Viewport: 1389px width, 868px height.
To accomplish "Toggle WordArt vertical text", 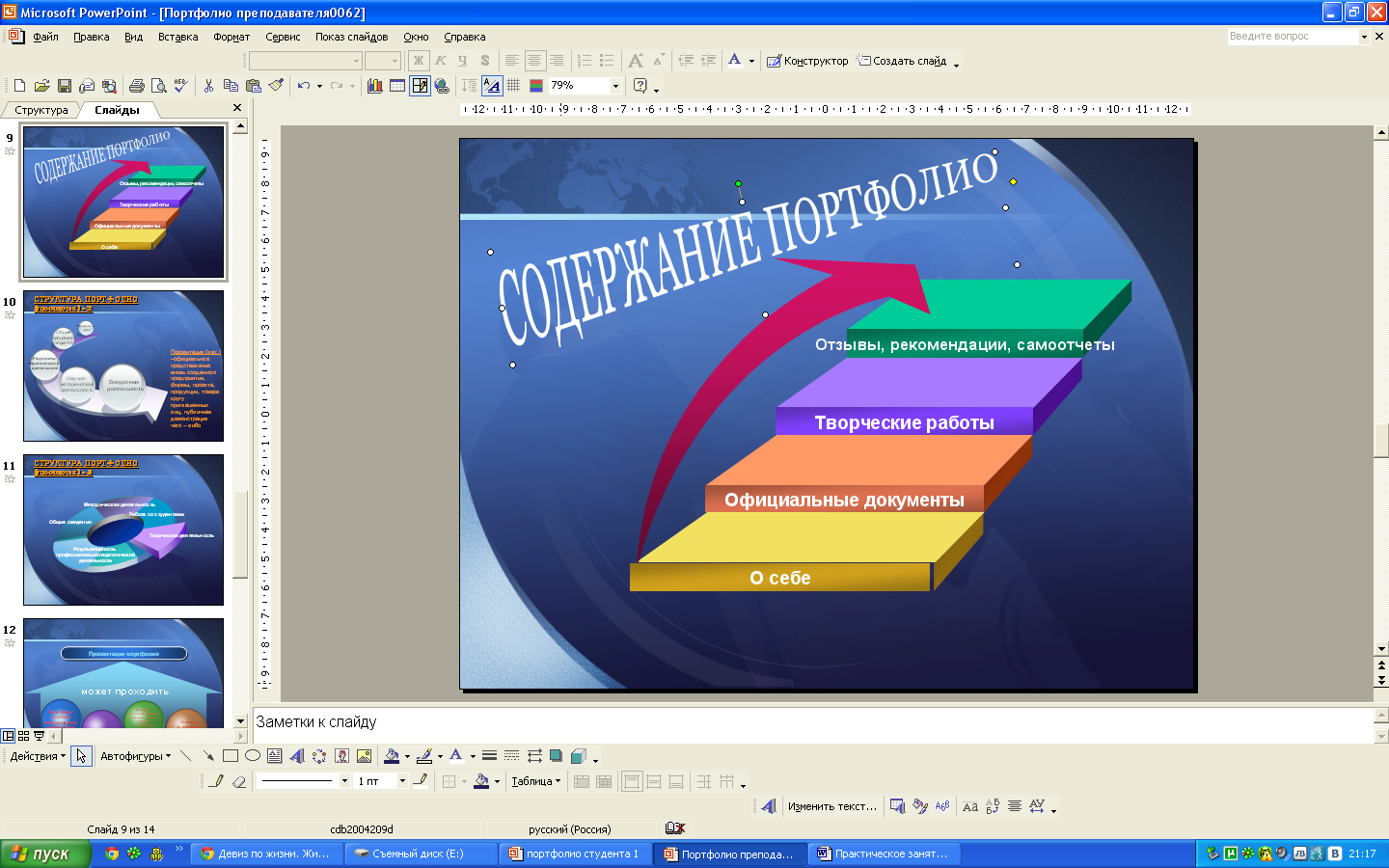I will (x=993, y=806).
